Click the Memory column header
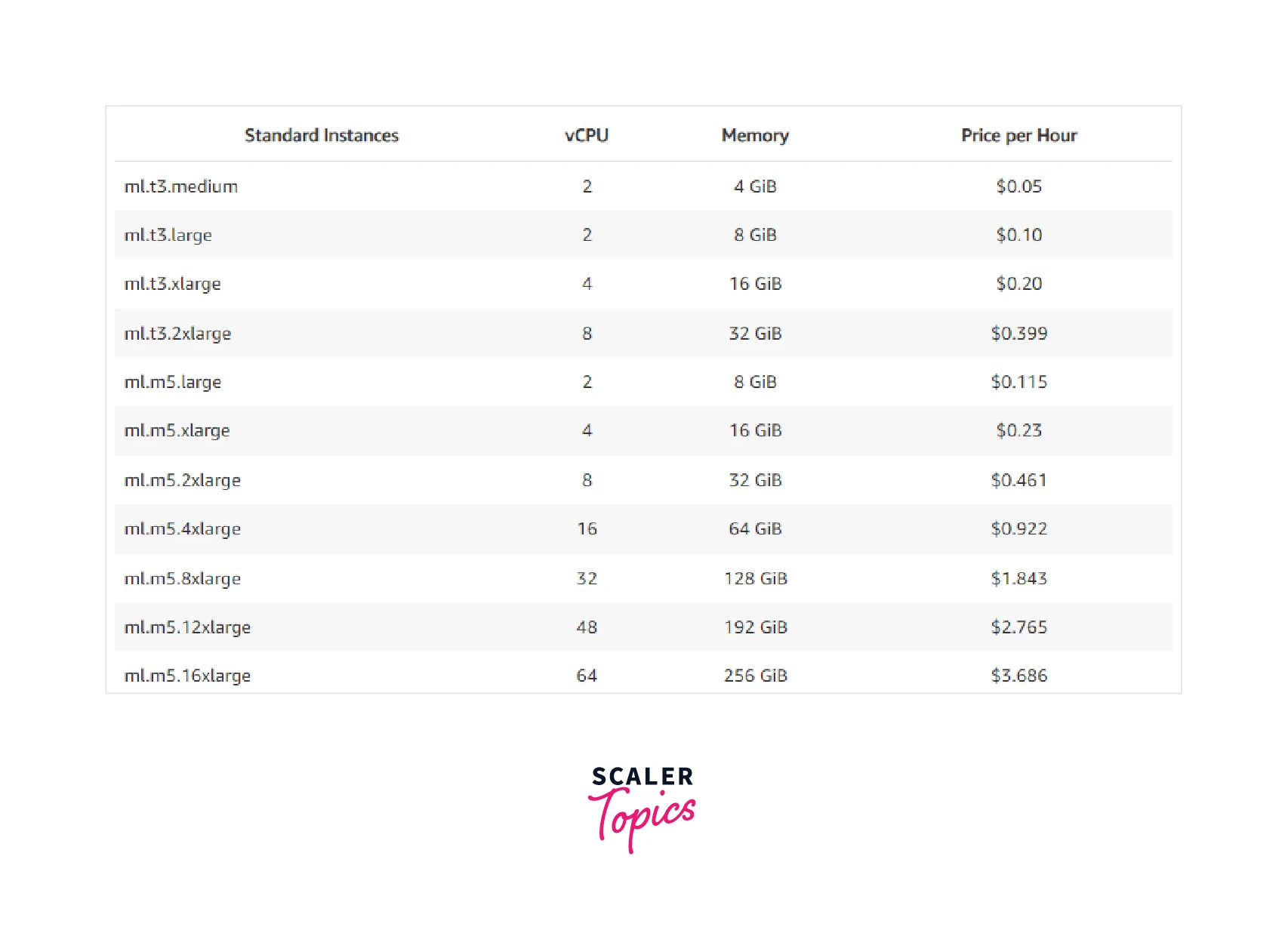The image size is (1288, 927). click(755, 135)
